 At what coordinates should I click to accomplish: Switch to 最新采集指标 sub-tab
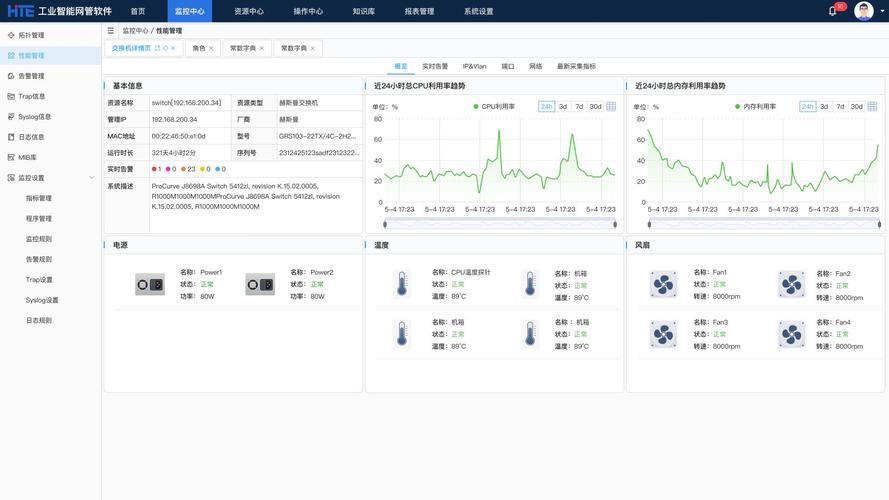(x=576, y=66)
